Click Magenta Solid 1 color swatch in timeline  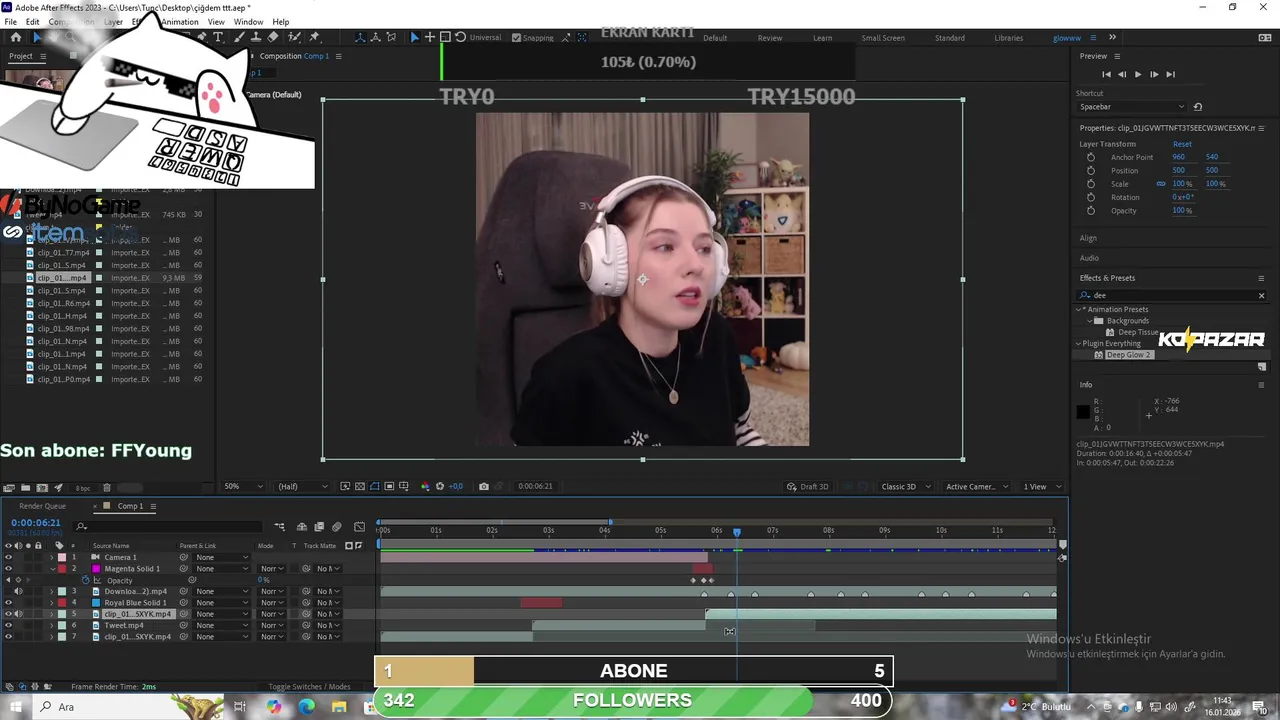(96, 568)
